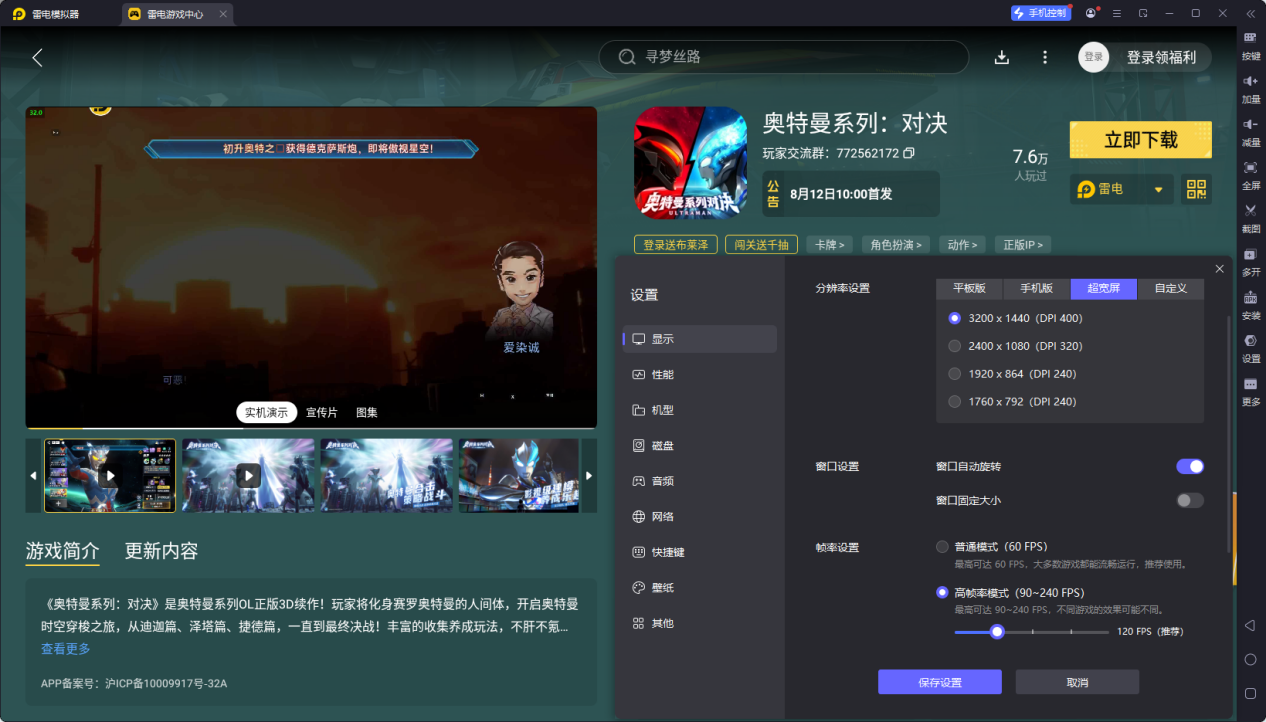
Task: Open 多开 multi-instance tool
Action: [1250, 261]
